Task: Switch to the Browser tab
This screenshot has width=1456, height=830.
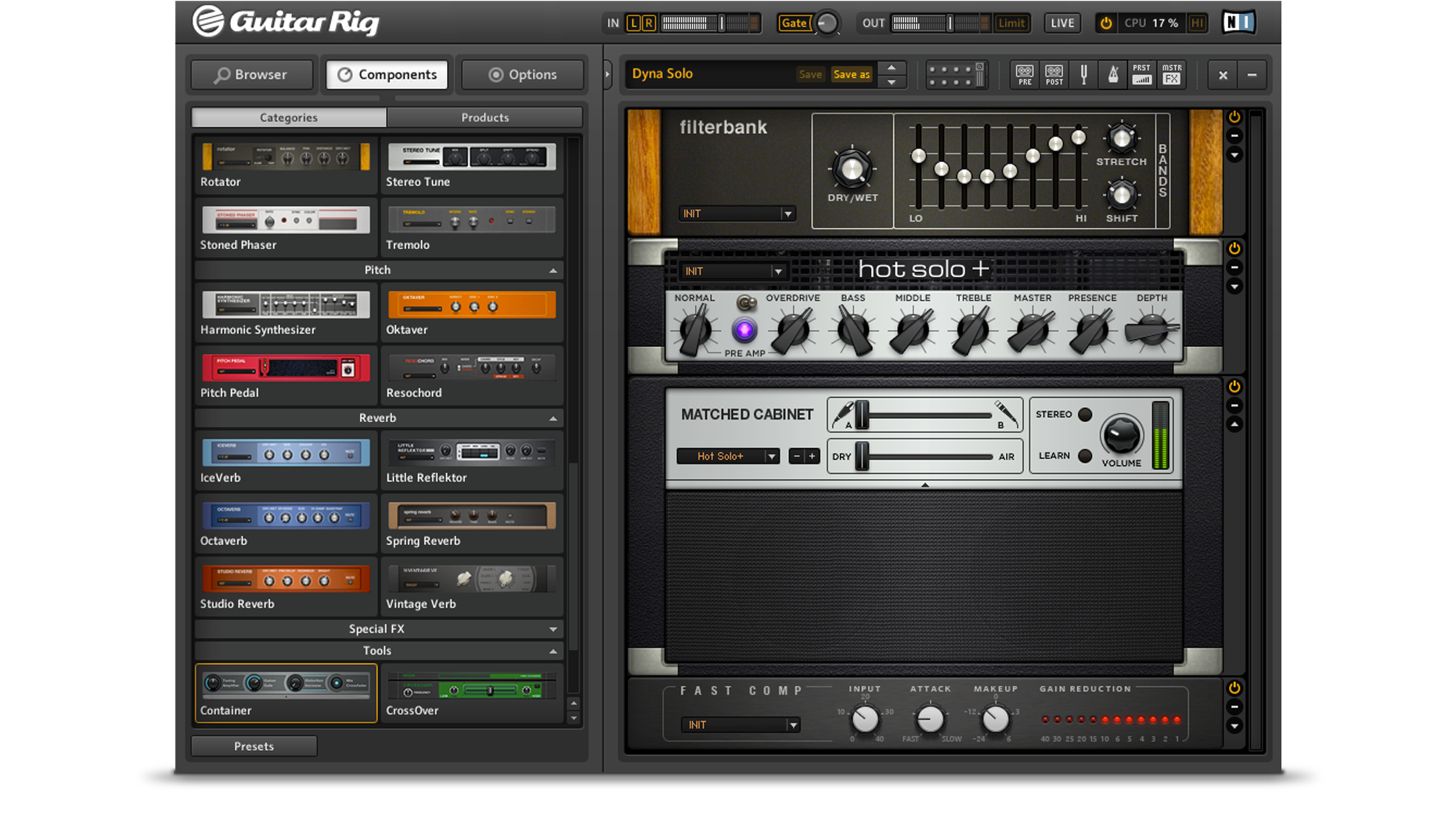Action: [x=251, y=74]
